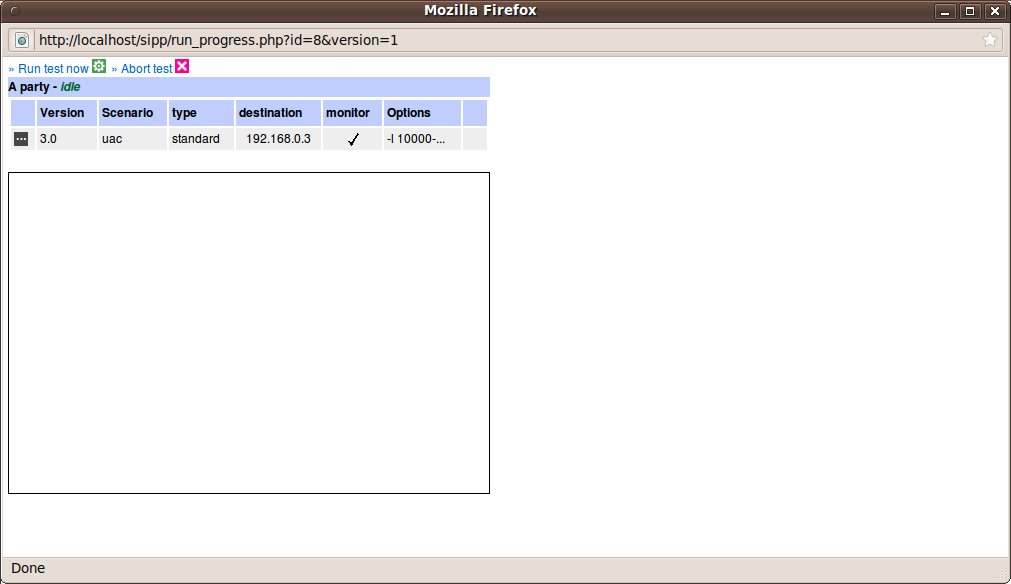Click the Version column header

67,113
